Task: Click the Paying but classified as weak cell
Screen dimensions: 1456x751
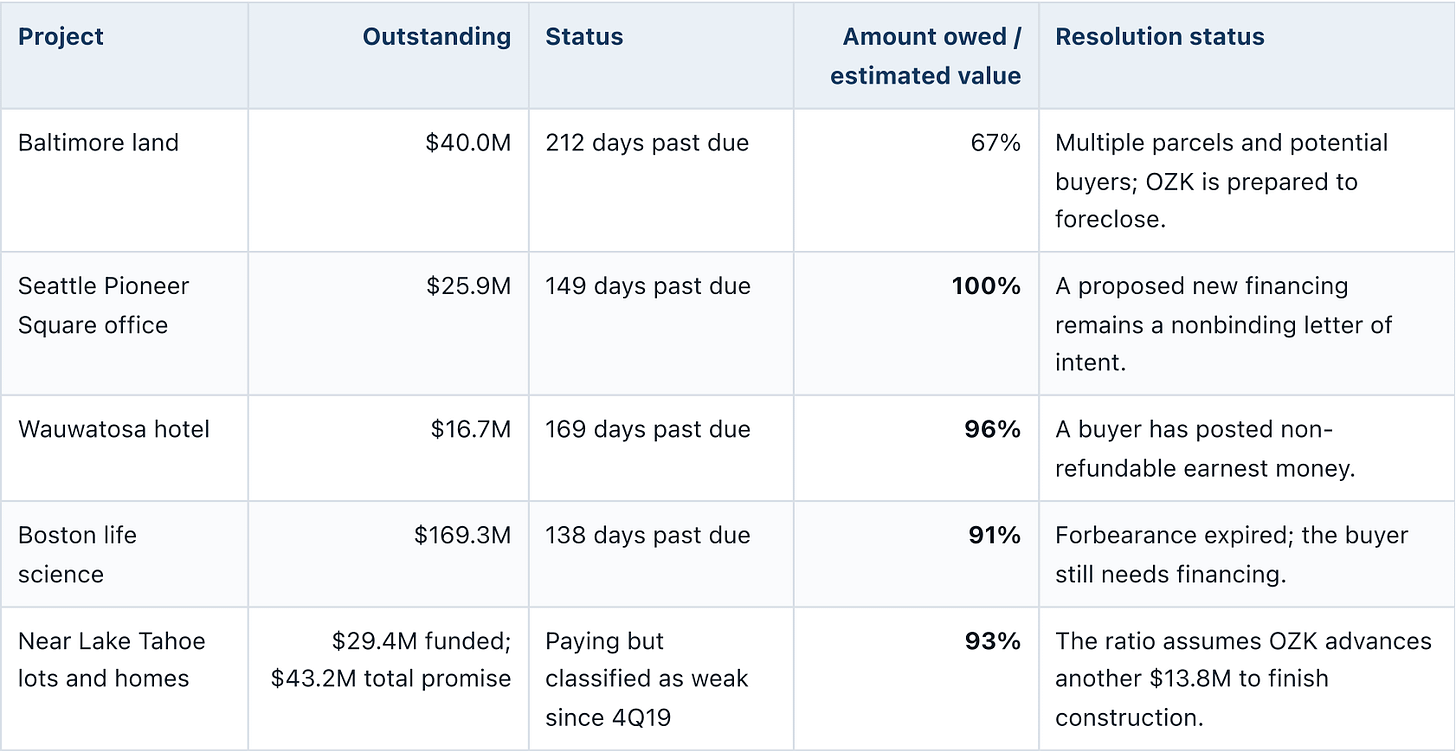Action: tap(646, 679)
